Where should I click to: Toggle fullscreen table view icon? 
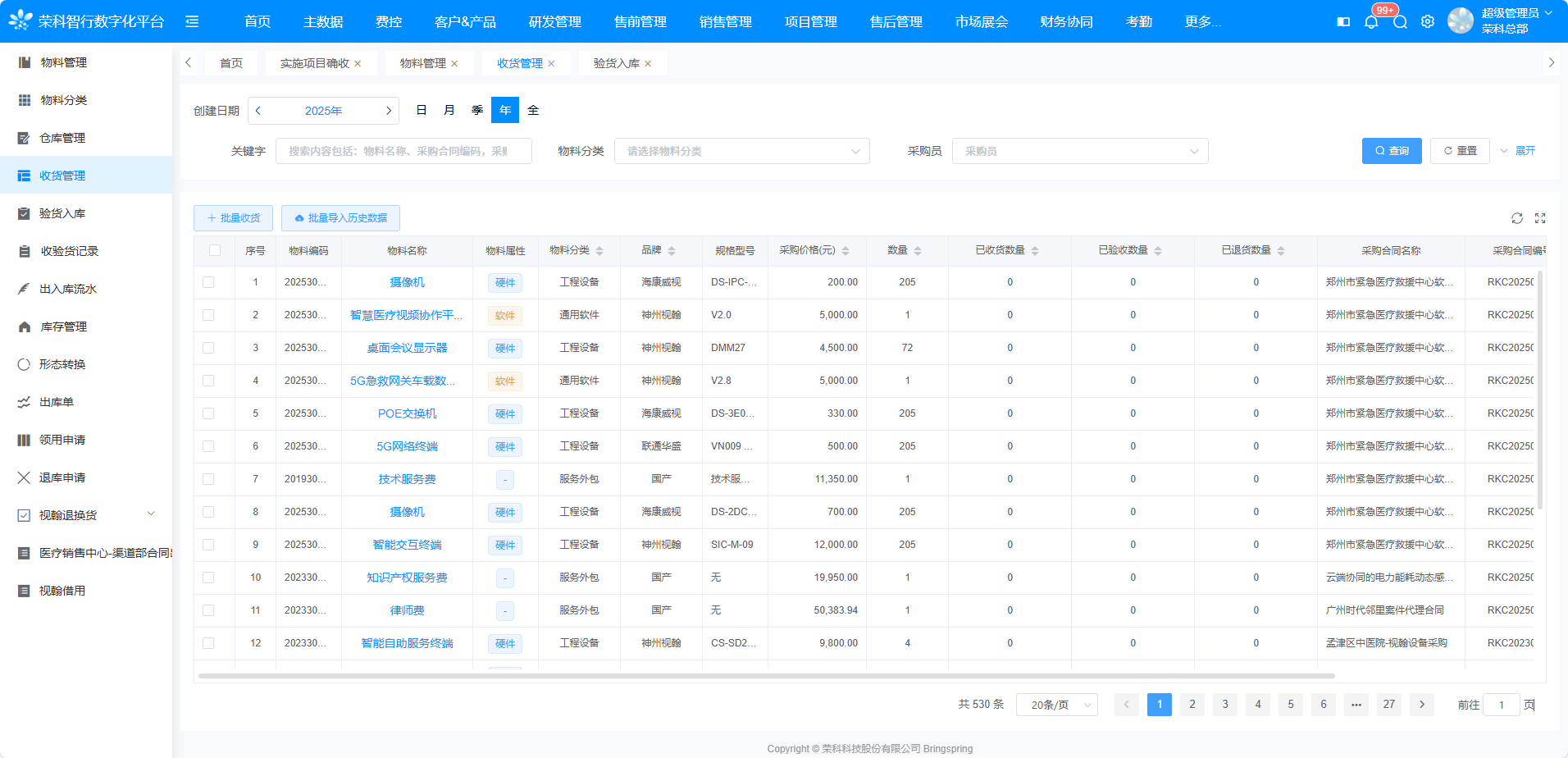[1540, 218]
